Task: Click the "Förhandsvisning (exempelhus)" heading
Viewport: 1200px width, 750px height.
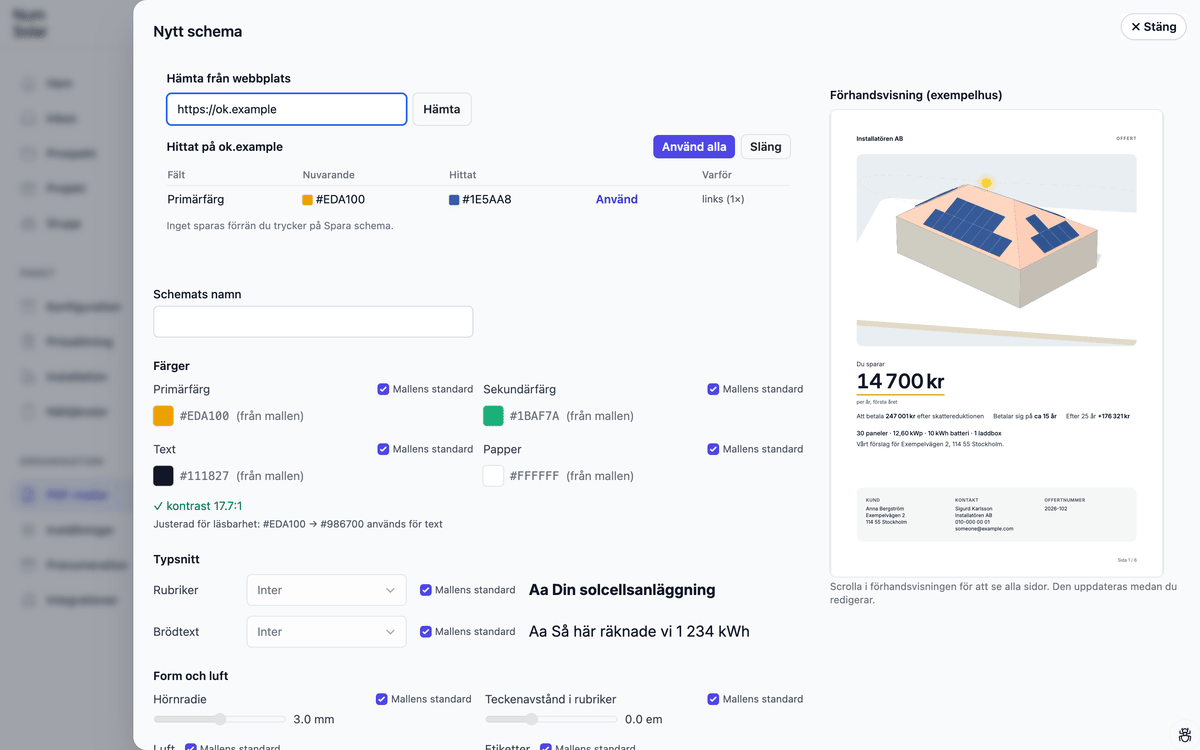Action: point(916,95)
